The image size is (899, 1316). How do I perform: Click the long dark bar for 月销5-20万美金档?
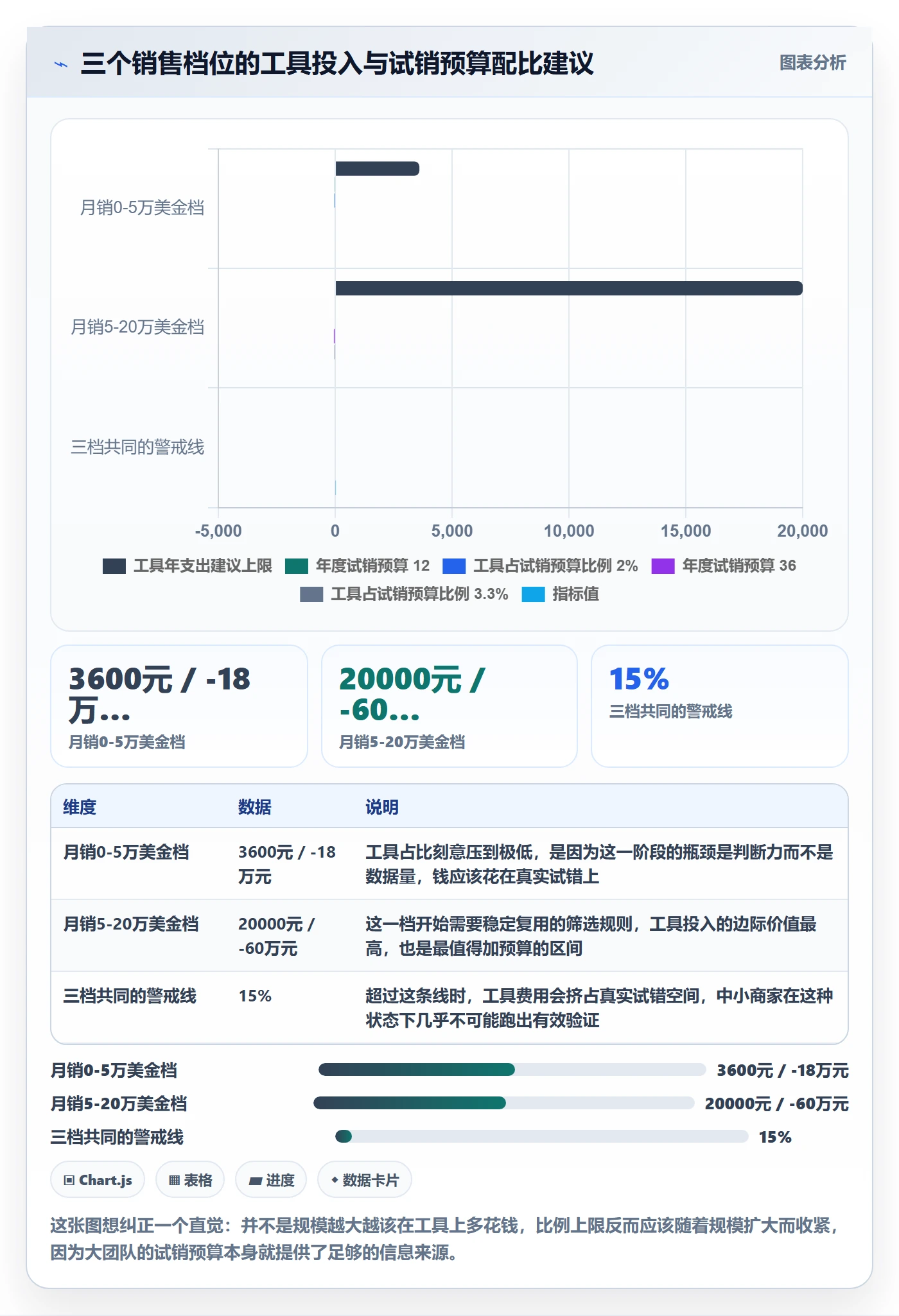click(569, 288)
